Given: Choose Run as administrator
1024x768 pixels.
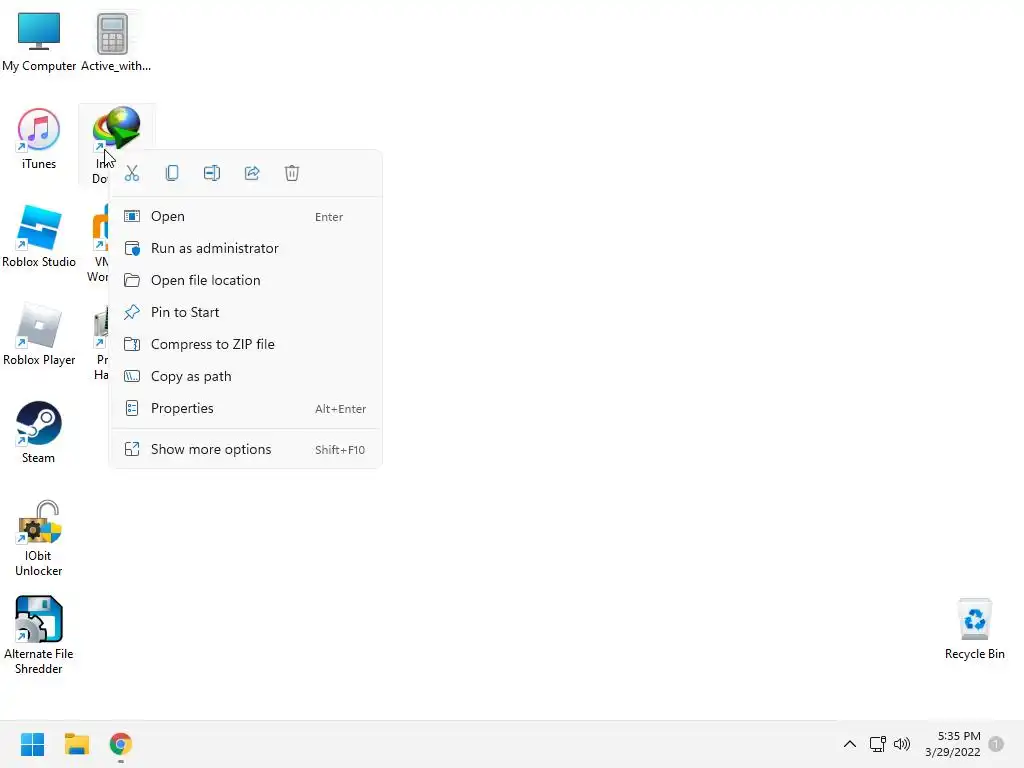Looking at the screenshot, I should (246, 248).
